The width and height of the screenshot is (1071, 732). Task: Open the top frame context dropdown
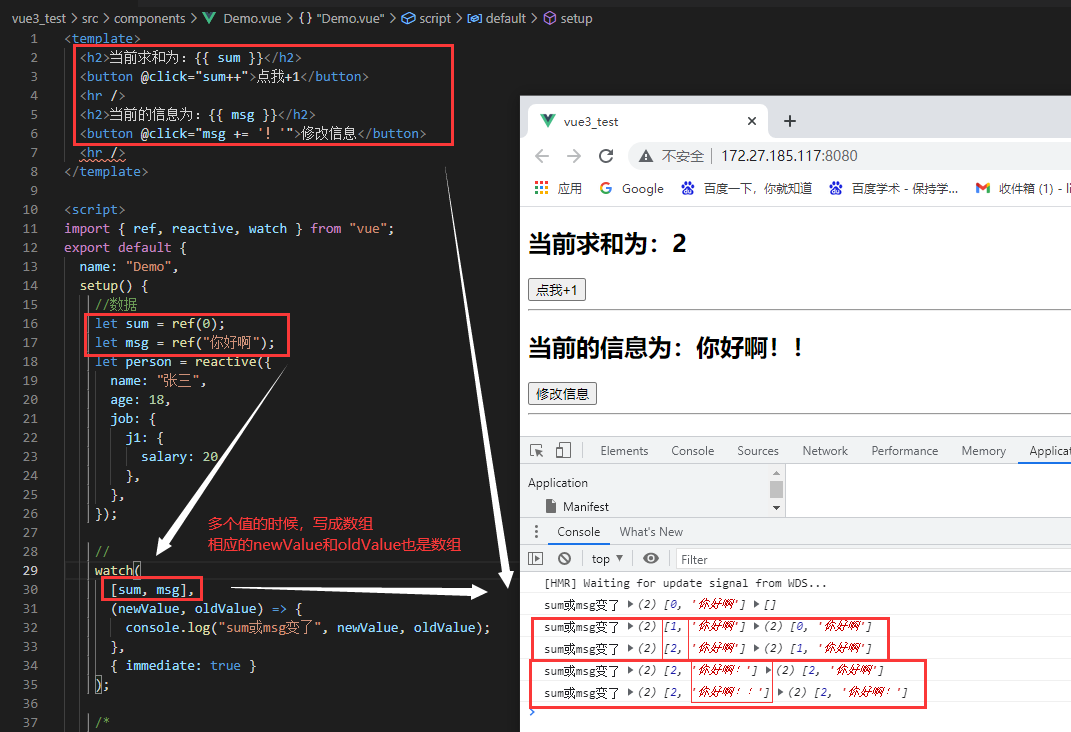(606, 558)
